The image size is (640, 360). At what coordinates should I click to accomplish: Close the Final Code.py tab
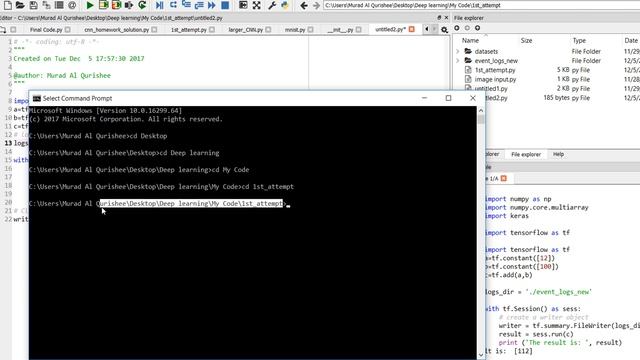pos(68,30)
